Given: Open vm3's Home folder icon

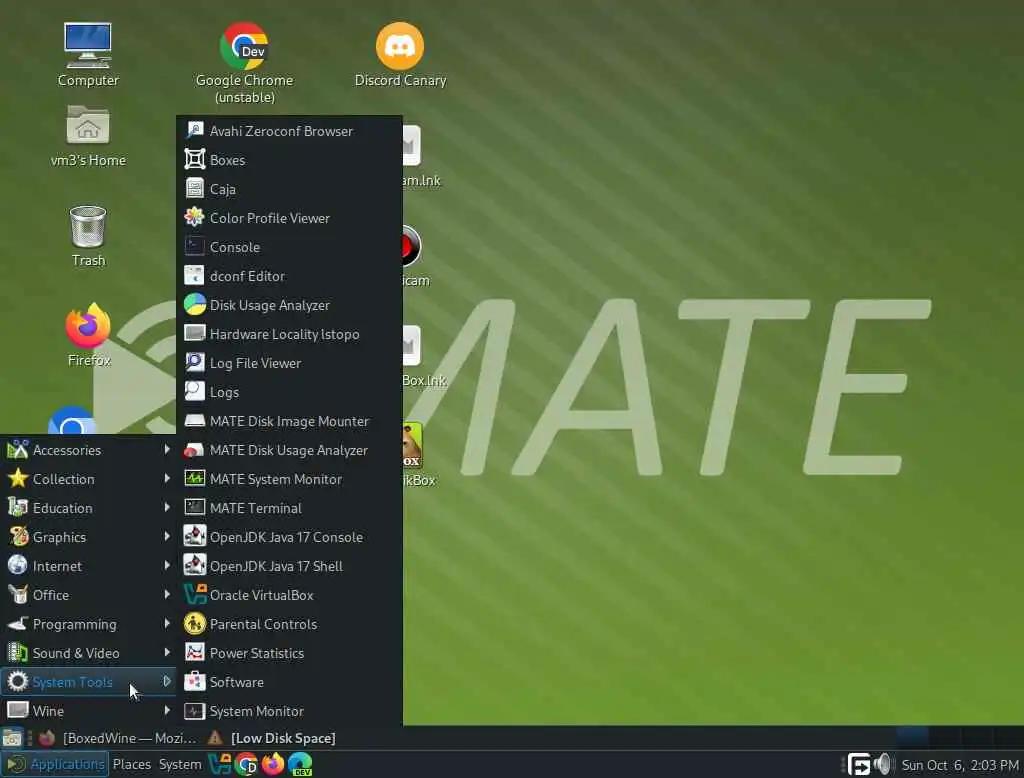Looking at the screenshot, I should (88, 136).
